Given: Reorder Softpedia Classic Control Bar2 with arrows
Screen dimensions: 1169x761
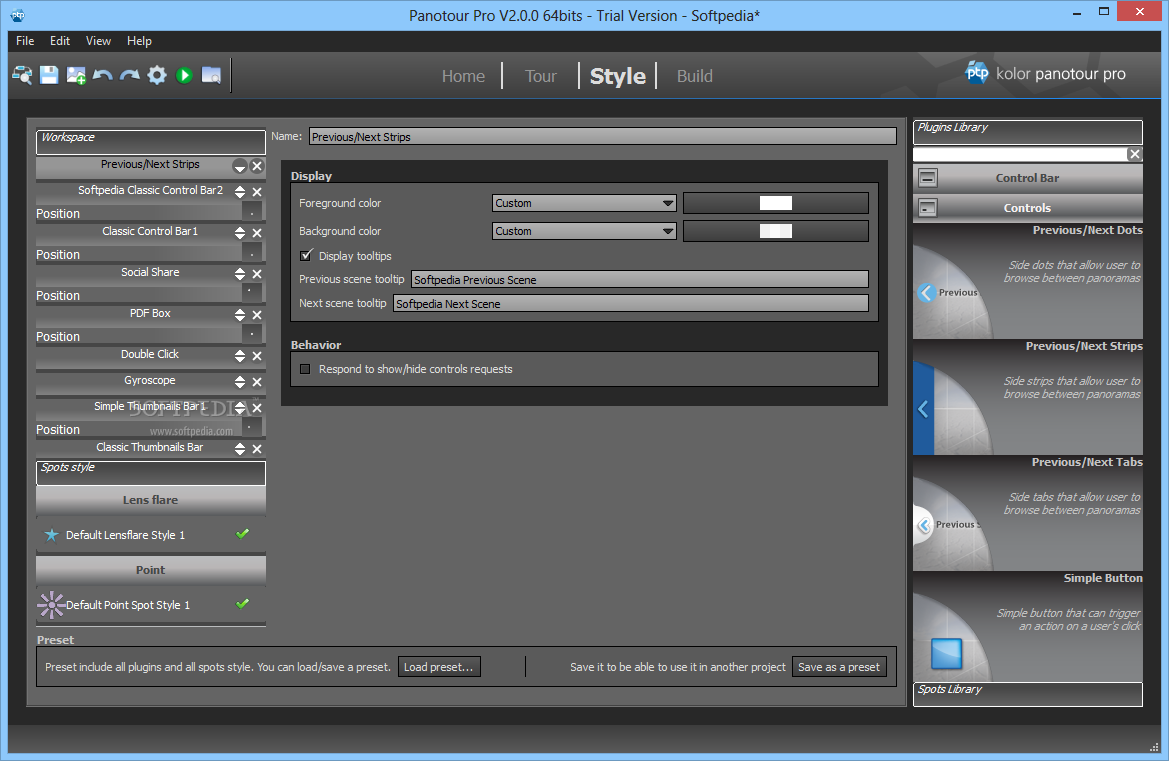Looking at the screenshot, I should click(x=239, y=192).
